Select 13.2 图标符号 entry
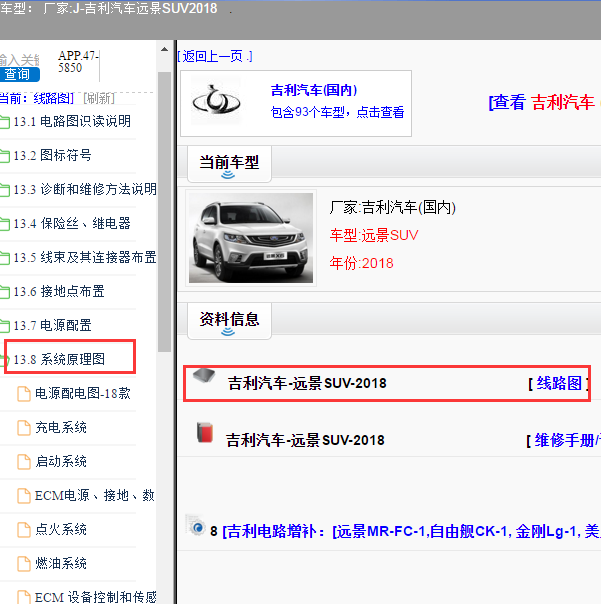The width and height of the screenshot is (601, 604). tap(52, 156)
